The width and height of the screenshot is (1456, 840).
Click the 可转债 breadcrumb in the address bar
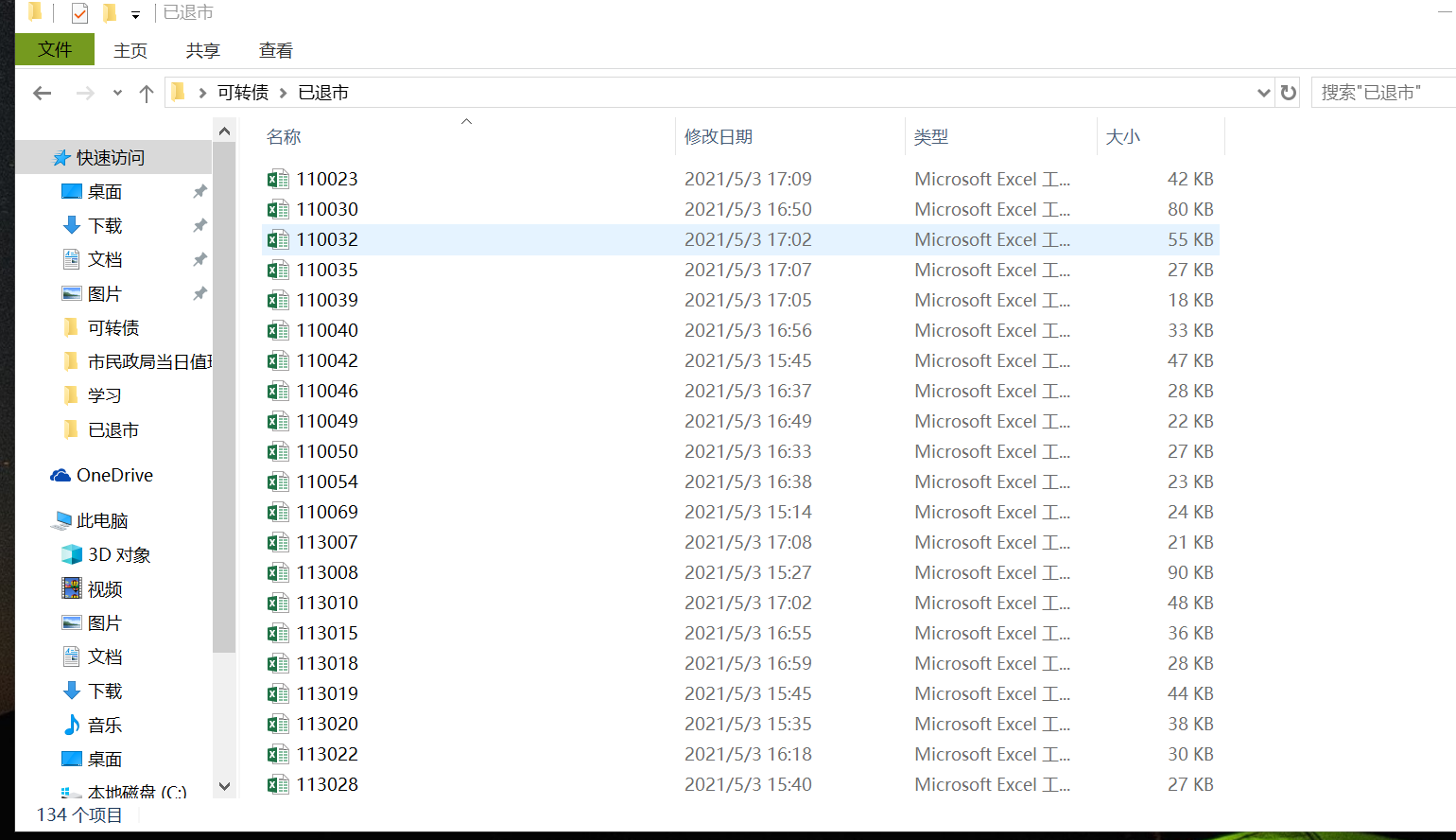tap(243, 92)
